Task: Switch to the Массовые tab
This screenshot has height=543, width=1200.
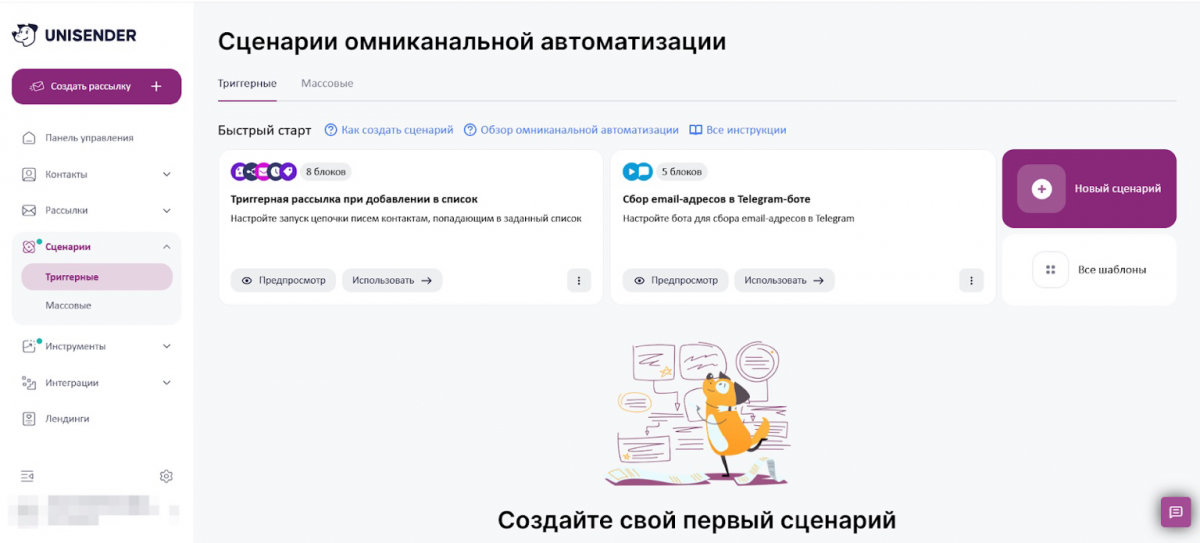Action: pyautogui.click(x=327, y=83)
